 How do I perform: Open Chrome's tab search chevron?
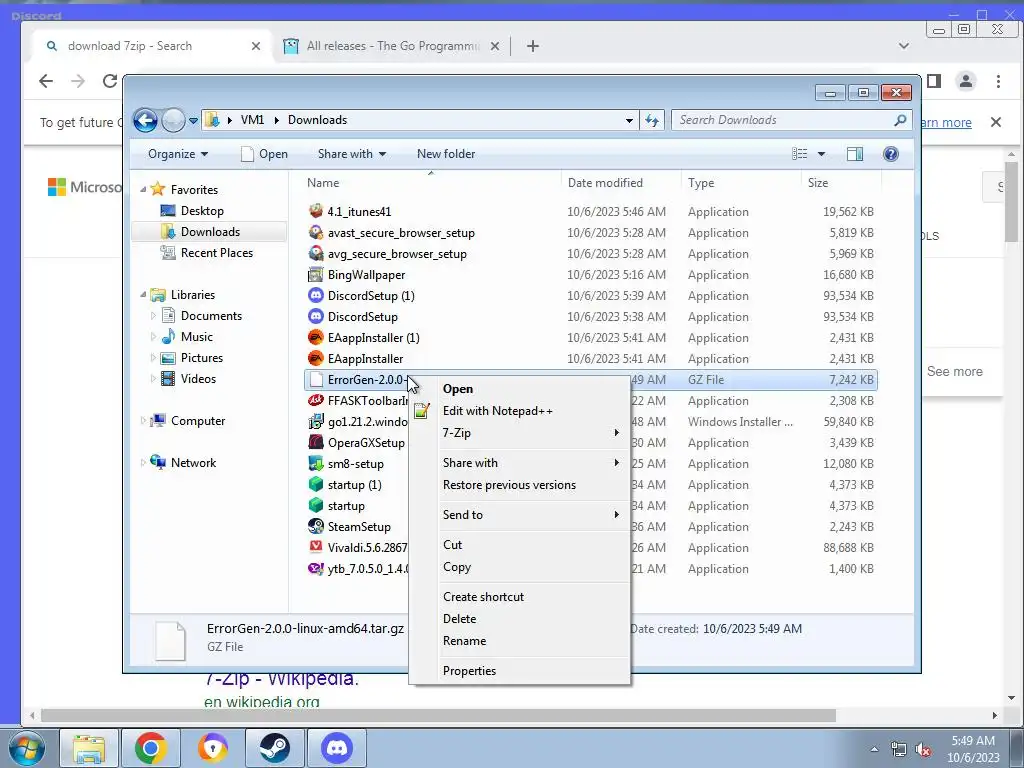(x=904, y=46)
